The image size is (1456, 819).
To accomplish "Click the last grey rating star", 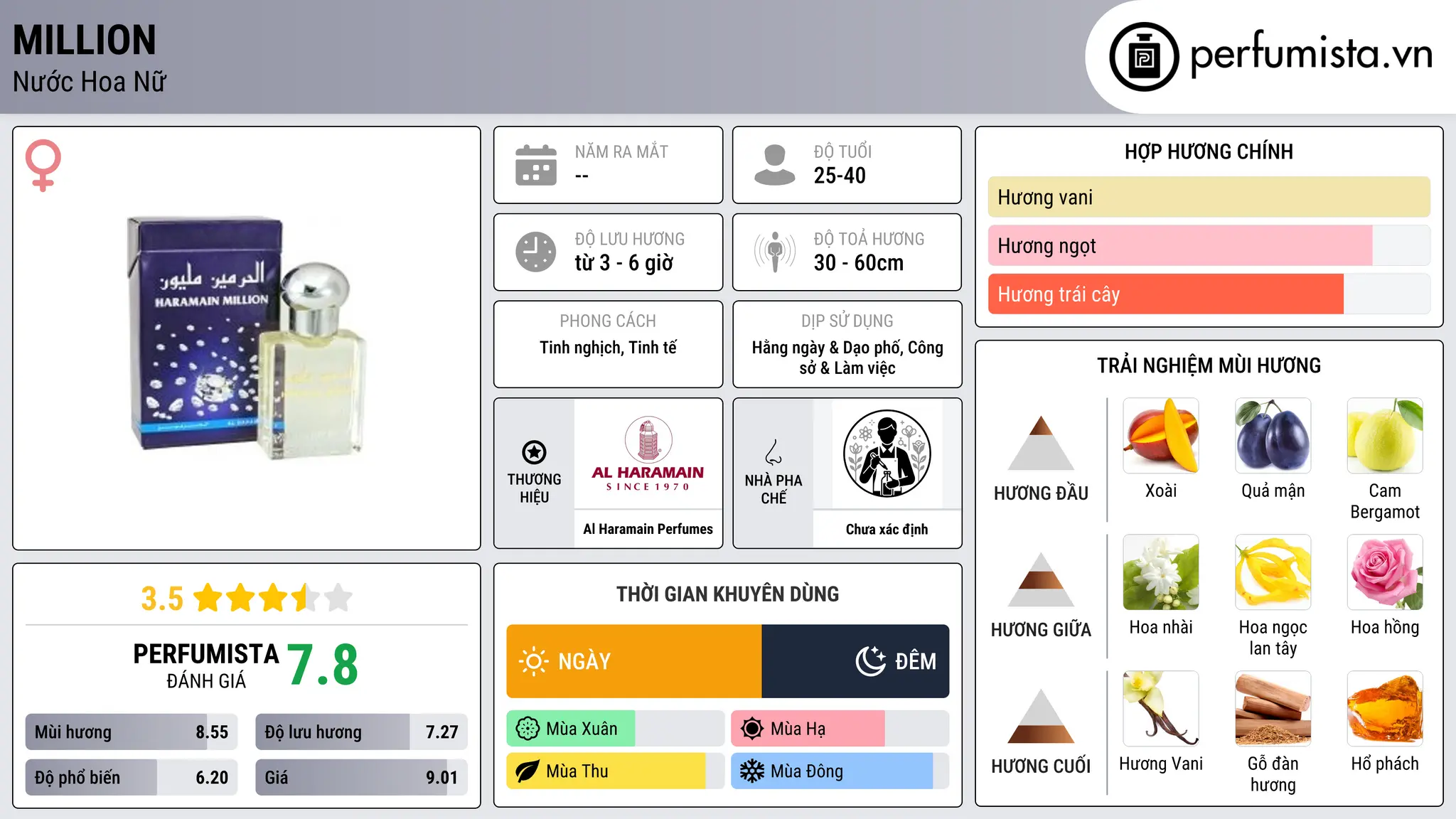I will pyautogui.click(x=338, y=598).
